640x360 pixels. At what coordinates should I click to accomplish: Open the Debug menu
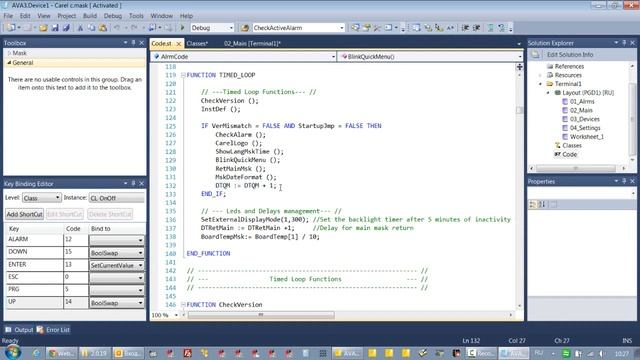(113, 16)
